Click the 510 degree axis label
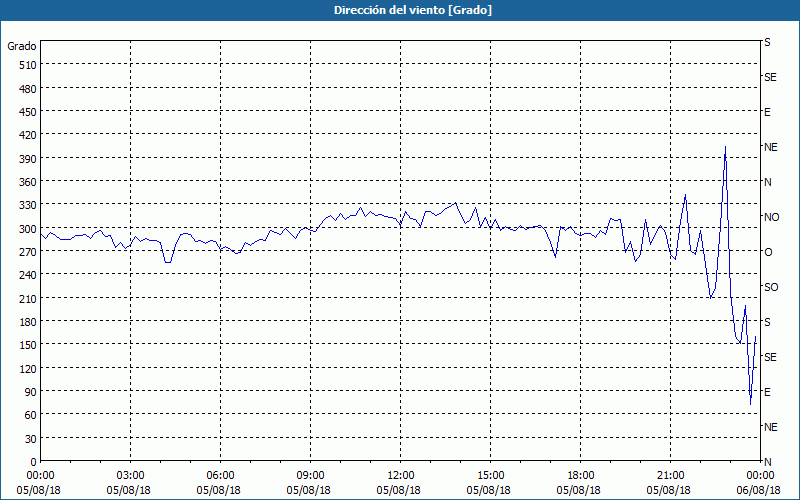The width and height of the screenshot is (800, 500). (28, 65)
